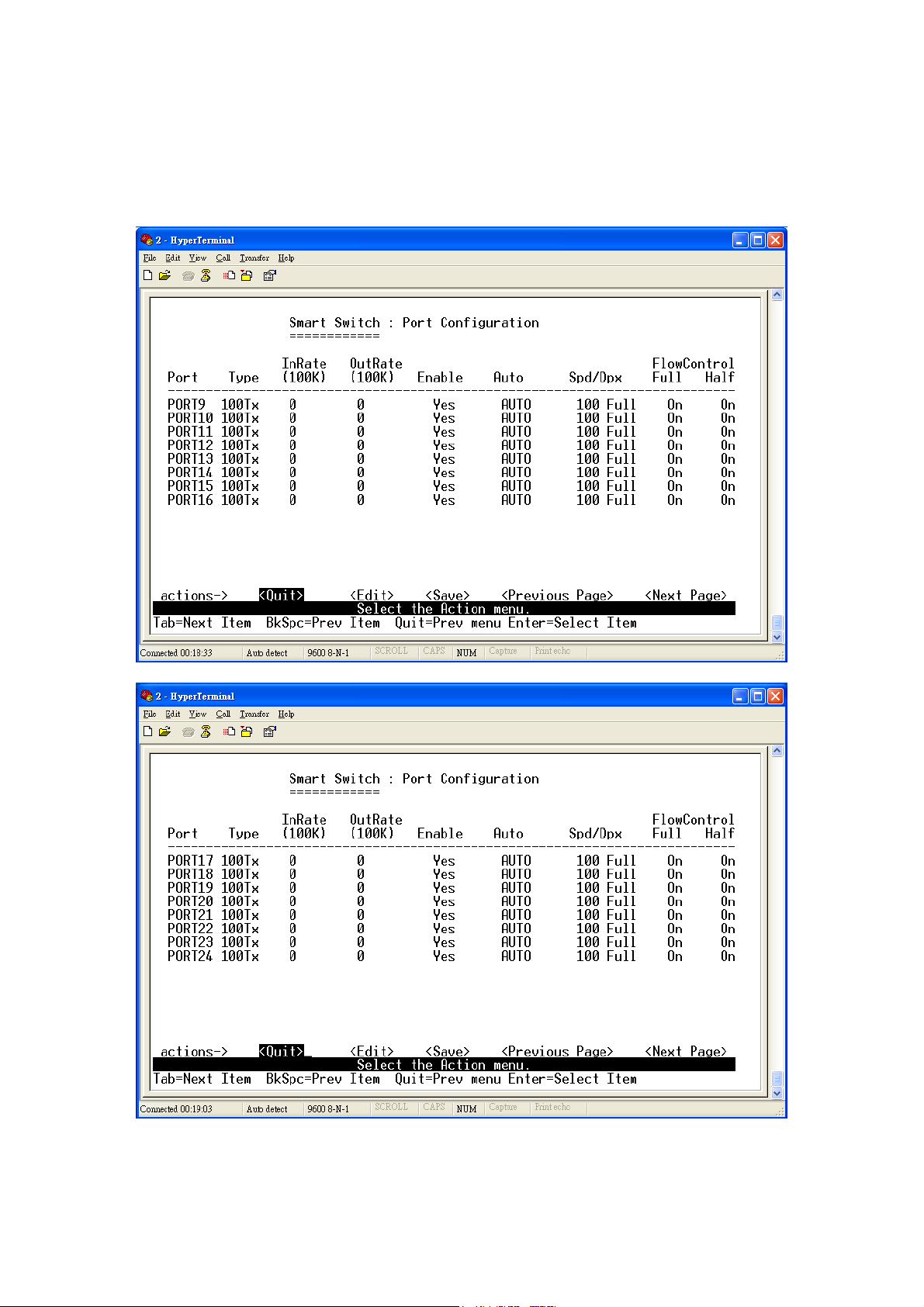
Task: Click 'Connected 00:18:33' status bar text
Action: click(x=176, y=653)
